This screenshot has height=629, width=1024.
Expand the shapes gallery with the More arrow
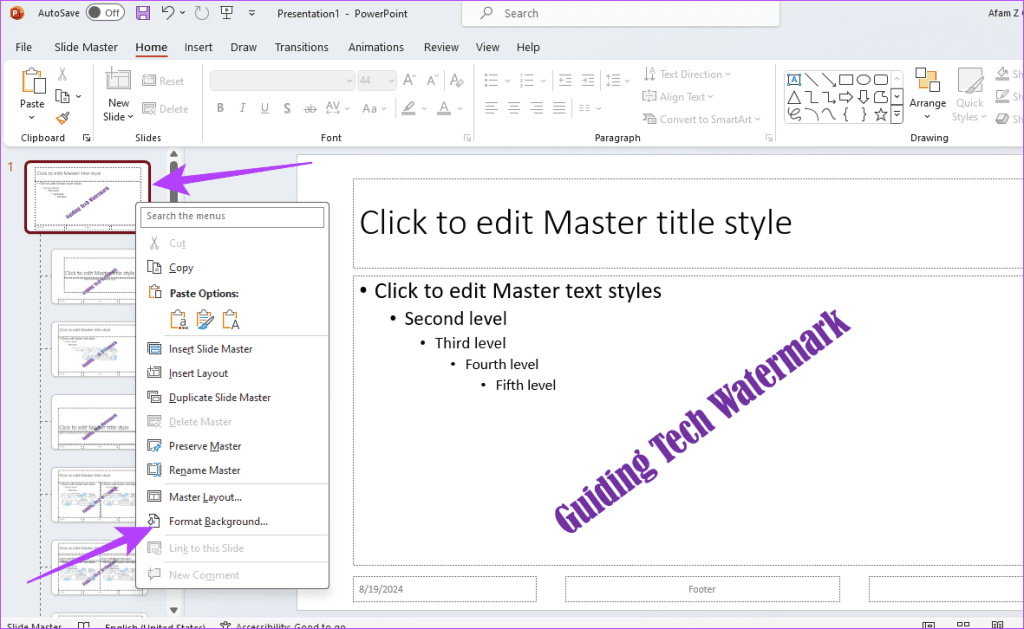click(897, 114)
